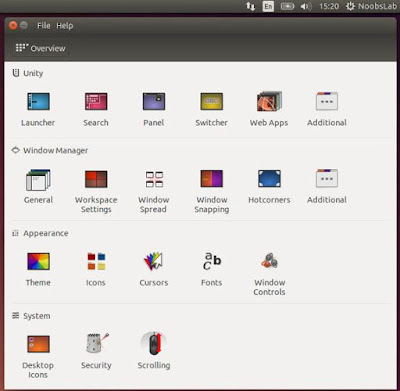Open Additional settings under Window Manager
Image resolution: width=400 pixels, height=391 pixels.
coord(327,179)
